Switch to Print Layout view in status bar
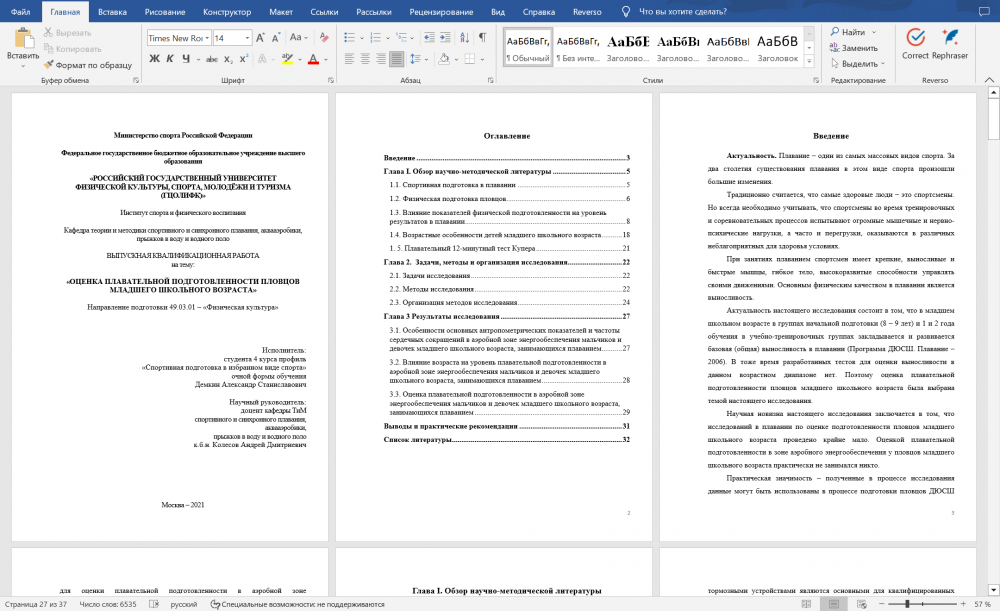The width and height of the screenshot is (1000, 611). click(x=834, y=604)
